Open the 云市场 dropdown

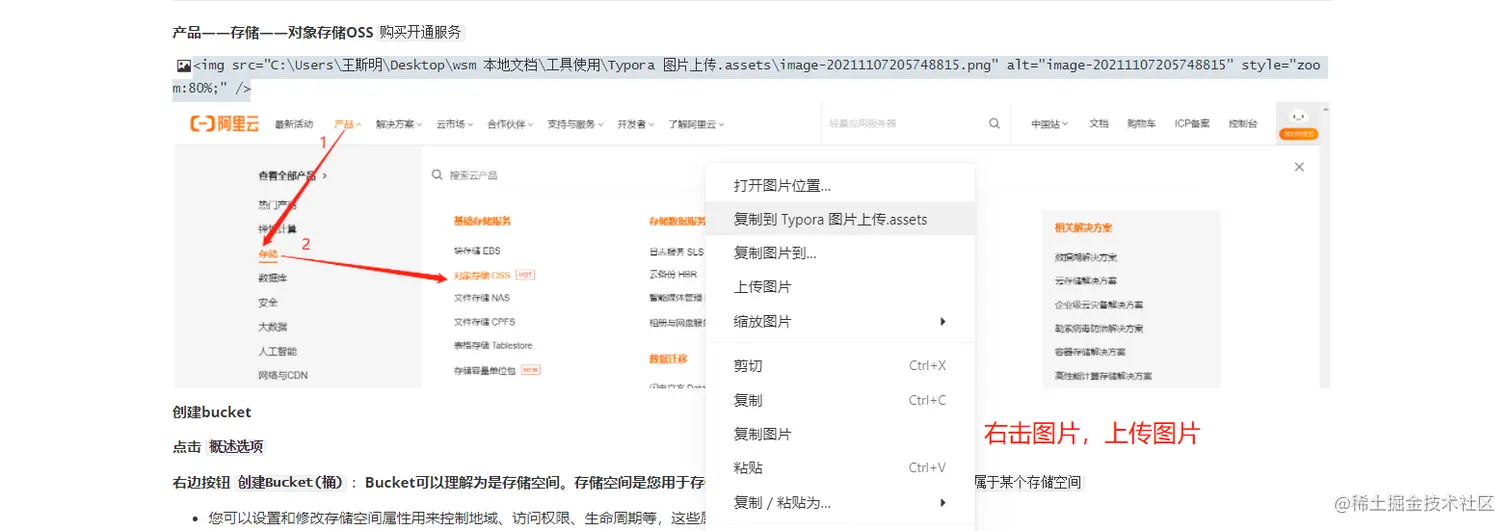(454, 124)
